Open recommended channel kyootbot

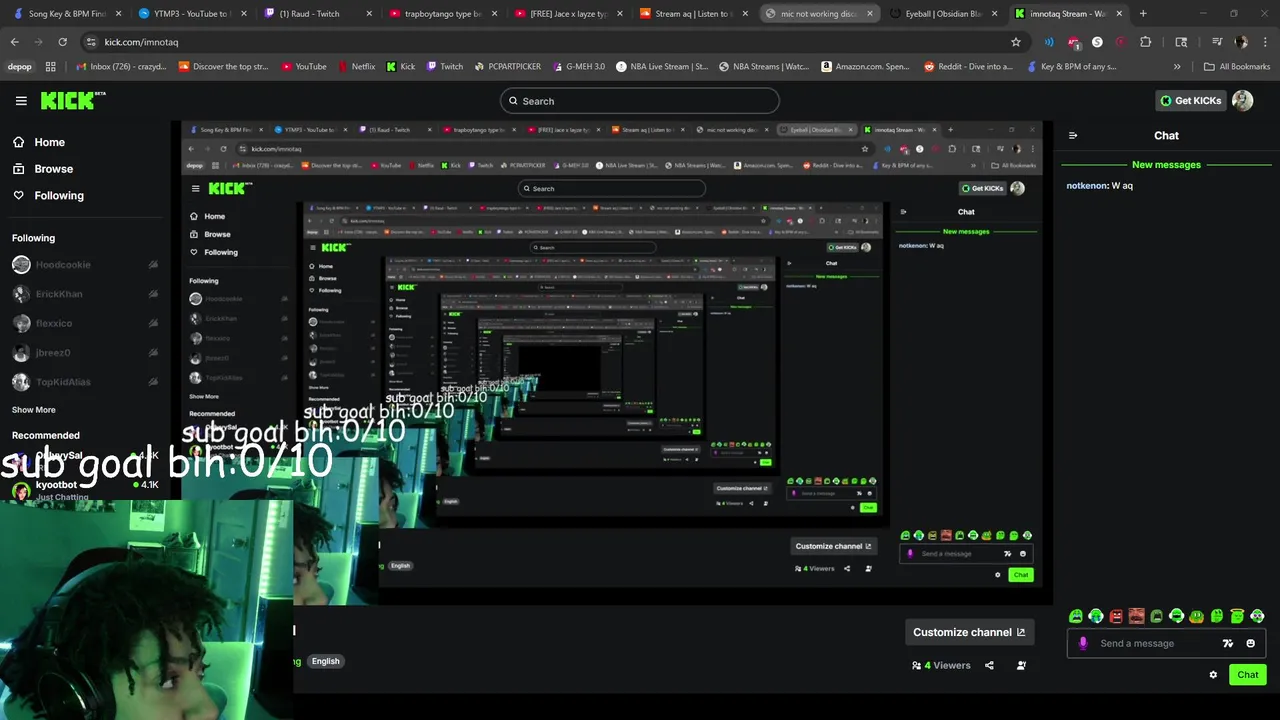point(85,490)
